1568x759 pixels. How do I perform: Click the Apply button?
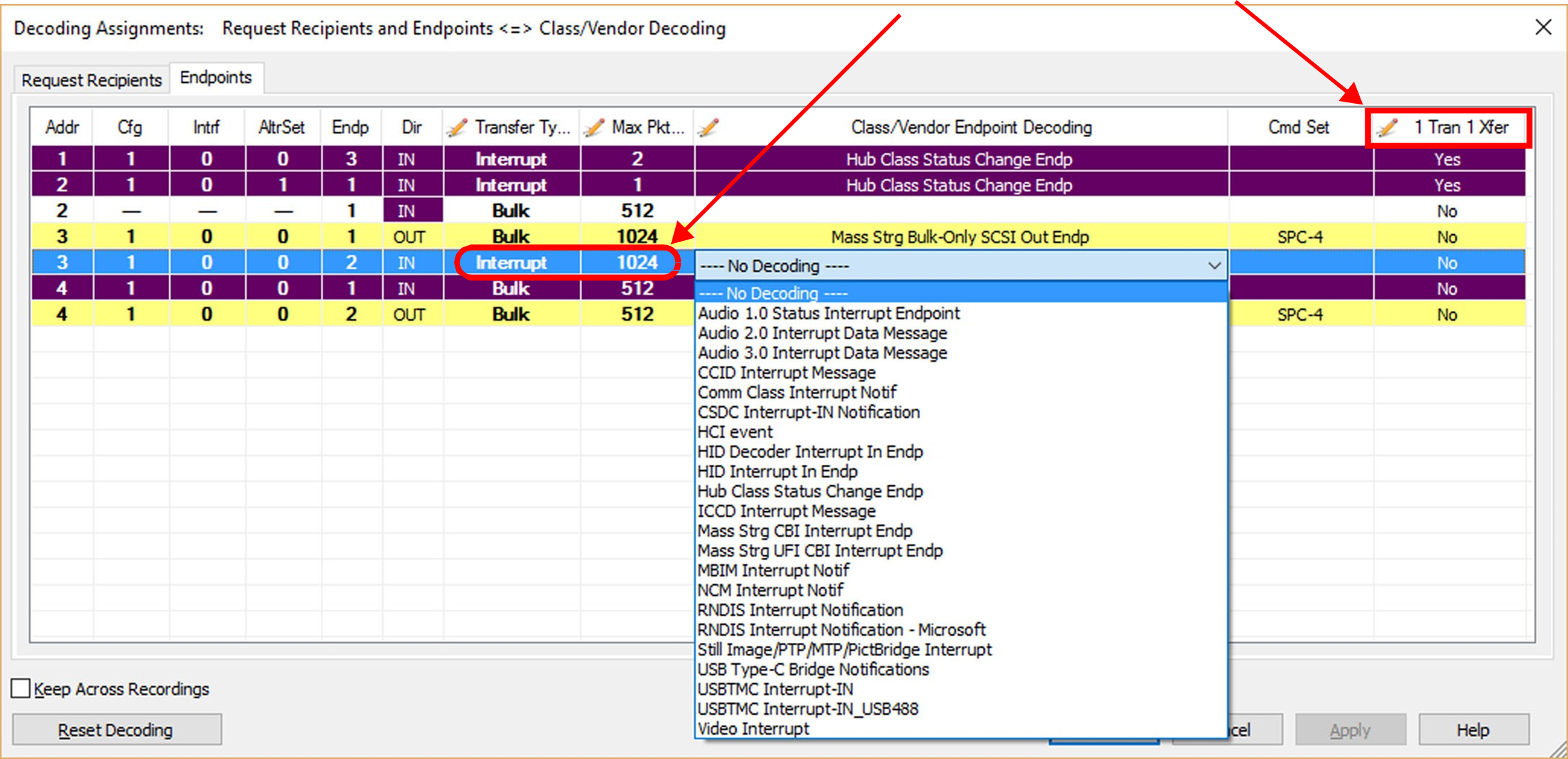pos(1350,730)
